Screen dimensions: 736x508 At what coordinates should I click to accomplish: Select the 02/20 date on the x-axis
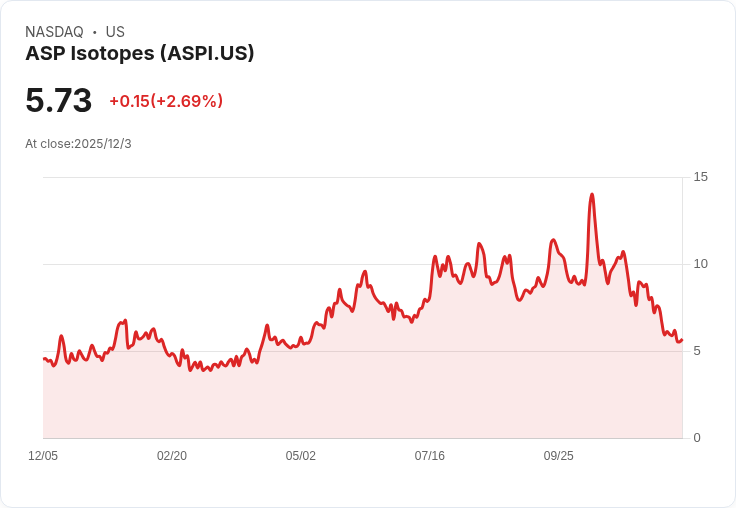(x=172, y=456)
